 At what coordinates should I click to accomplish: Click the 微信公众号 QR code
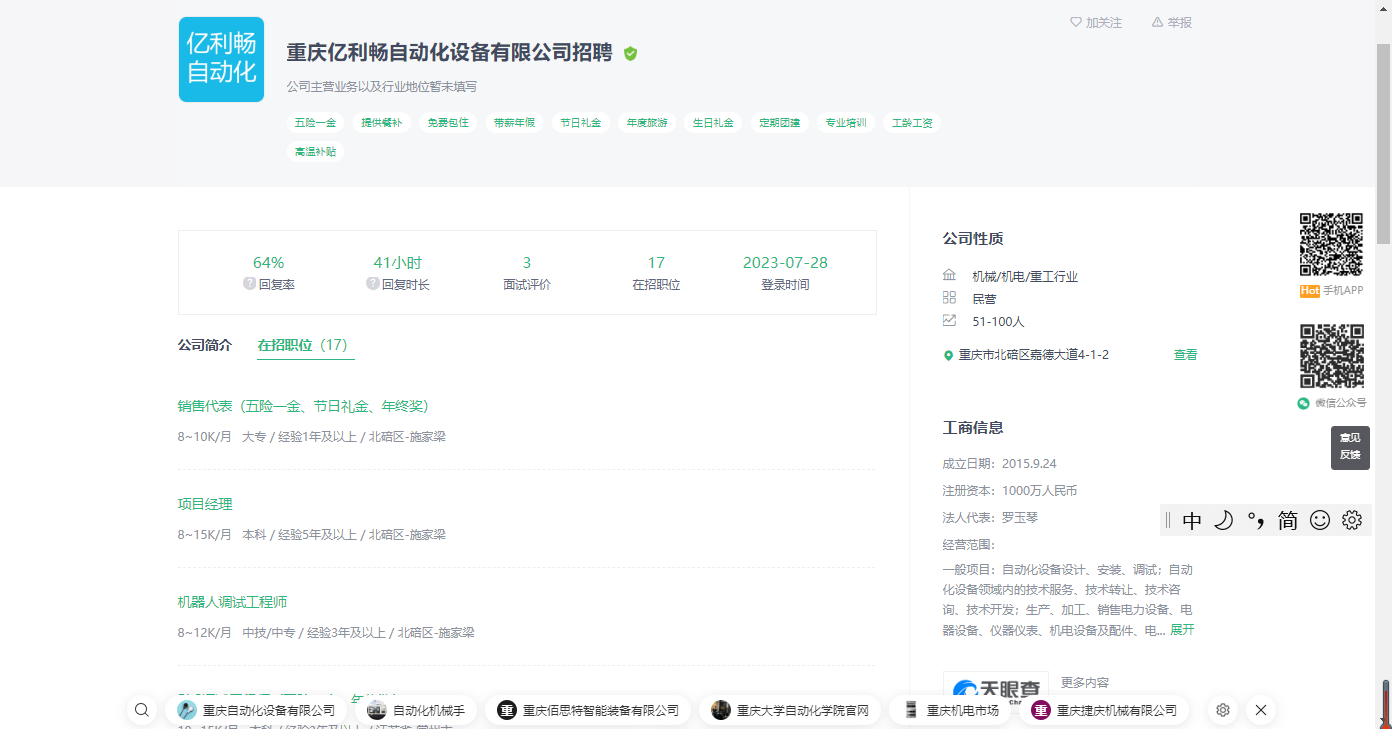pyautogui.click(x=1331, y=356)
